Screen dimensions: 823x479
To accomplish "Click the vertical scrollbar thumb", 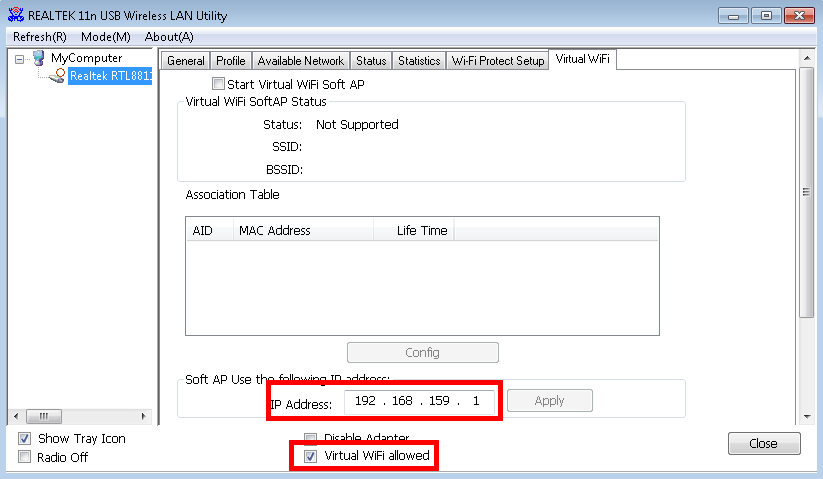I will pyautogui.click(x=807, y=192).
